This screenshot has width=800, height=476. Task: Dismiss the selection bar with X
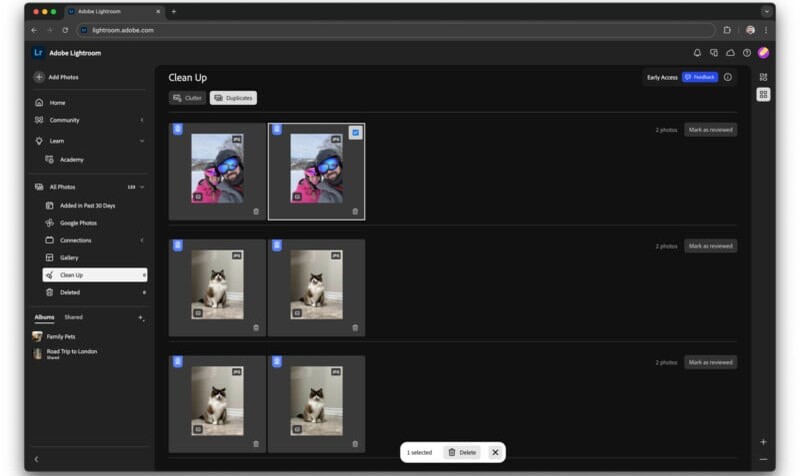pyautogui.click(x=494, y=452)
